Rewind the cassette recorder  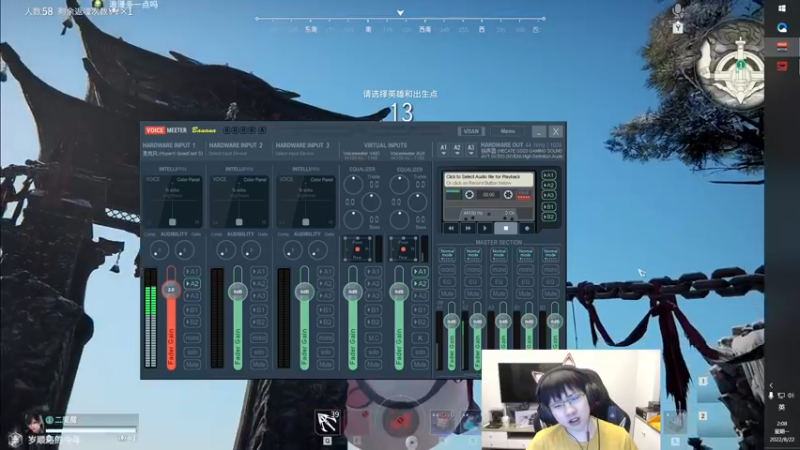point(451,229)
